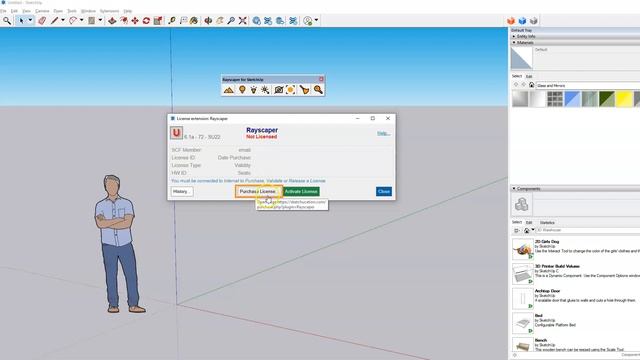Screen dimensions: 640x360
Task: Open the View menu
Action: click(27, 11)
